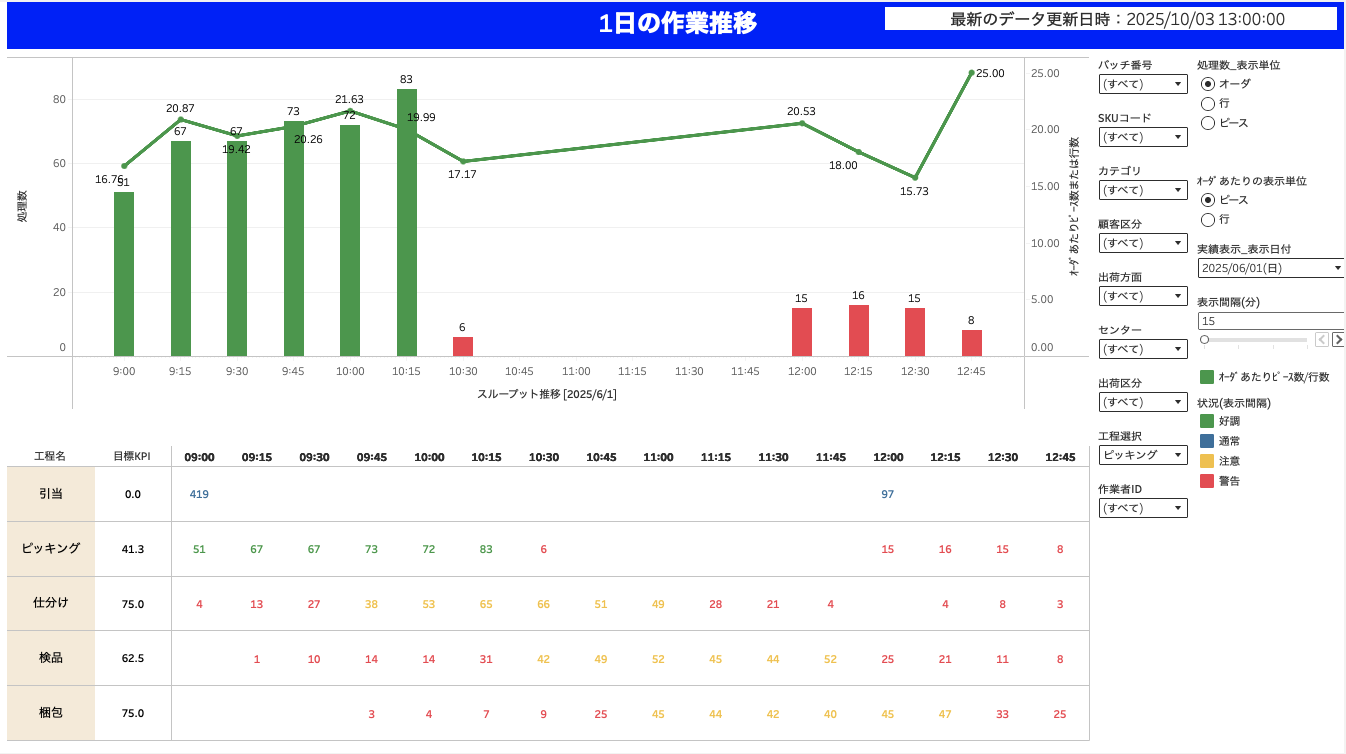The width and height of the screenshot is (1346, 754).
Task: Click the 1日の作業推移 dashboard title
Action: coord(678,24)
